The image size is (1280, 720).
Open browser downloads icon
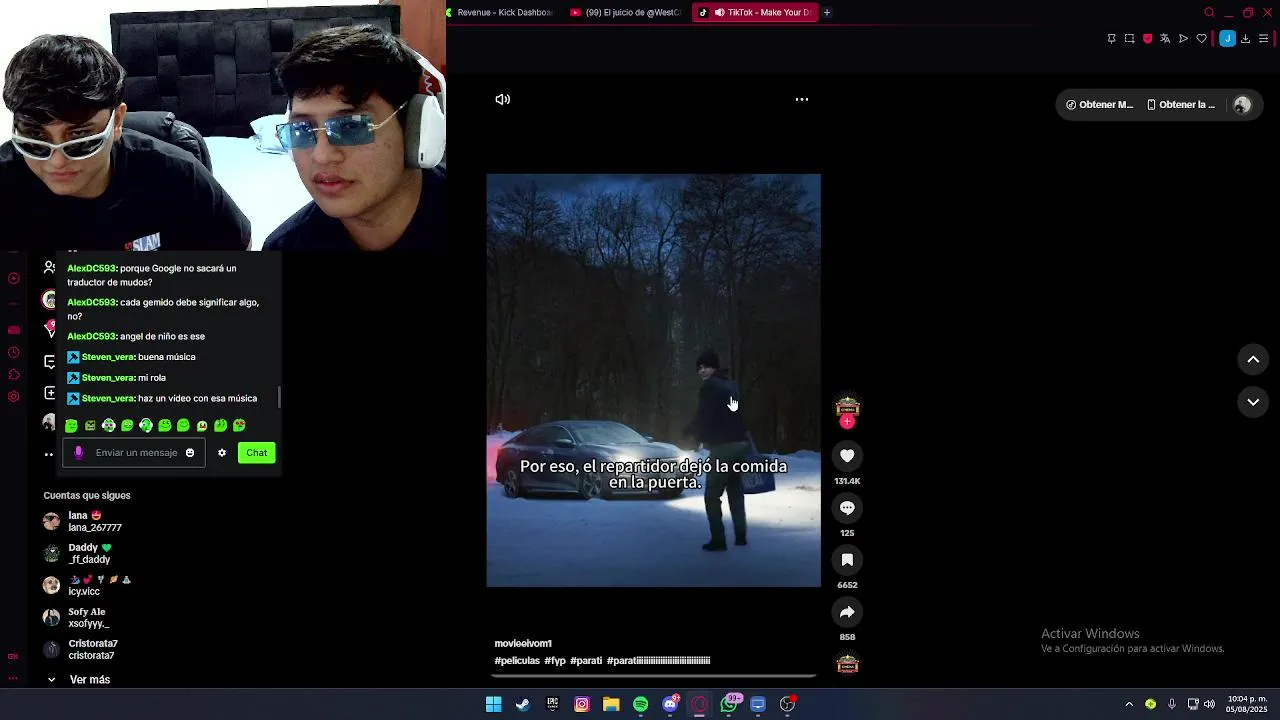(1245, 38)
